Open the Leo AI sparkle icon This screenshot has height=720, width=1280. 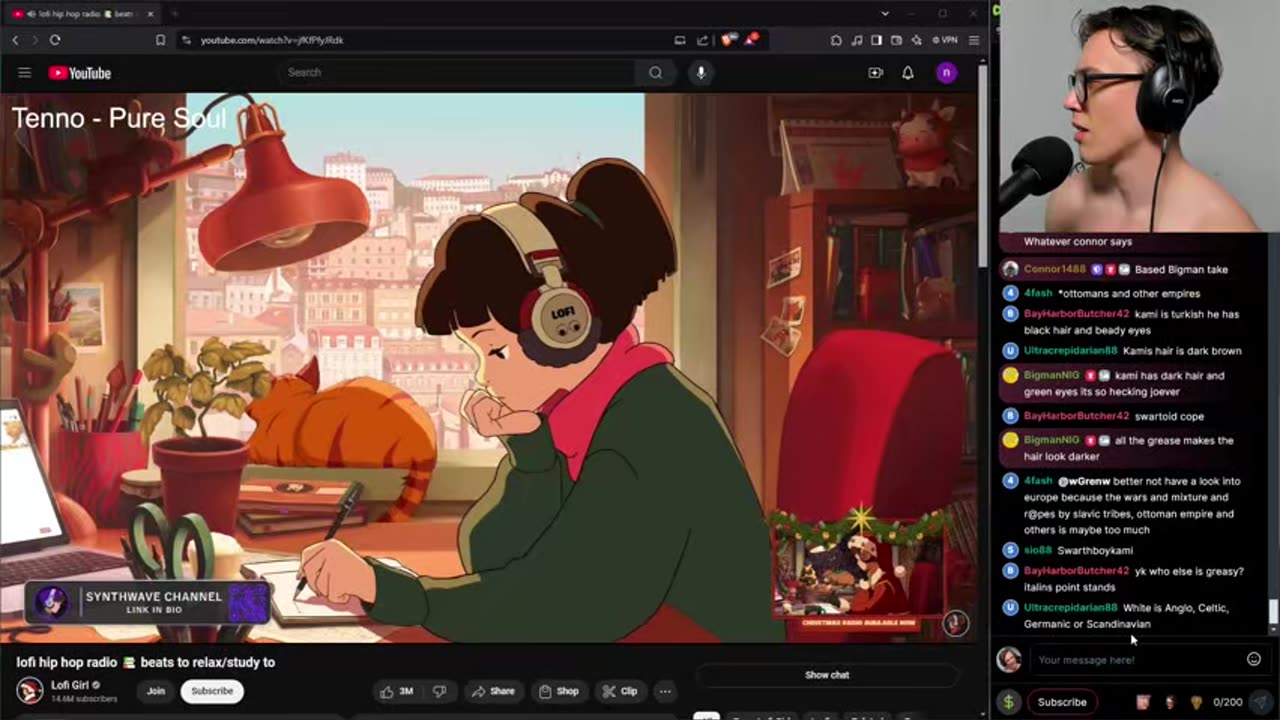coord(916,40)
